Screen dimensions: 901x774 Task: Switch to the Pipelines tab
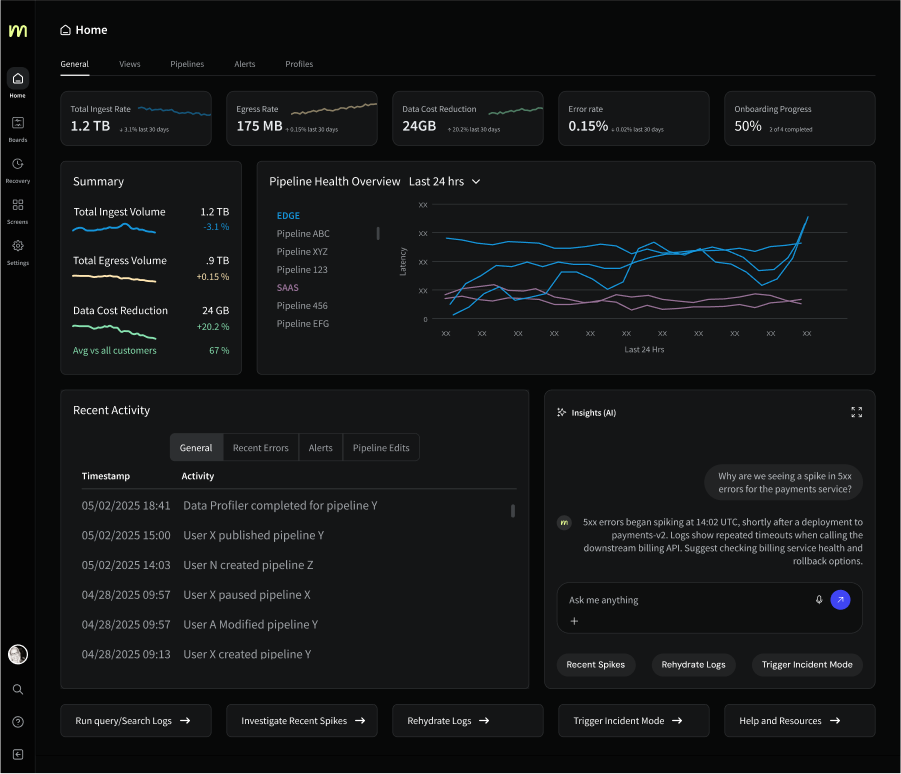(187, 64)
